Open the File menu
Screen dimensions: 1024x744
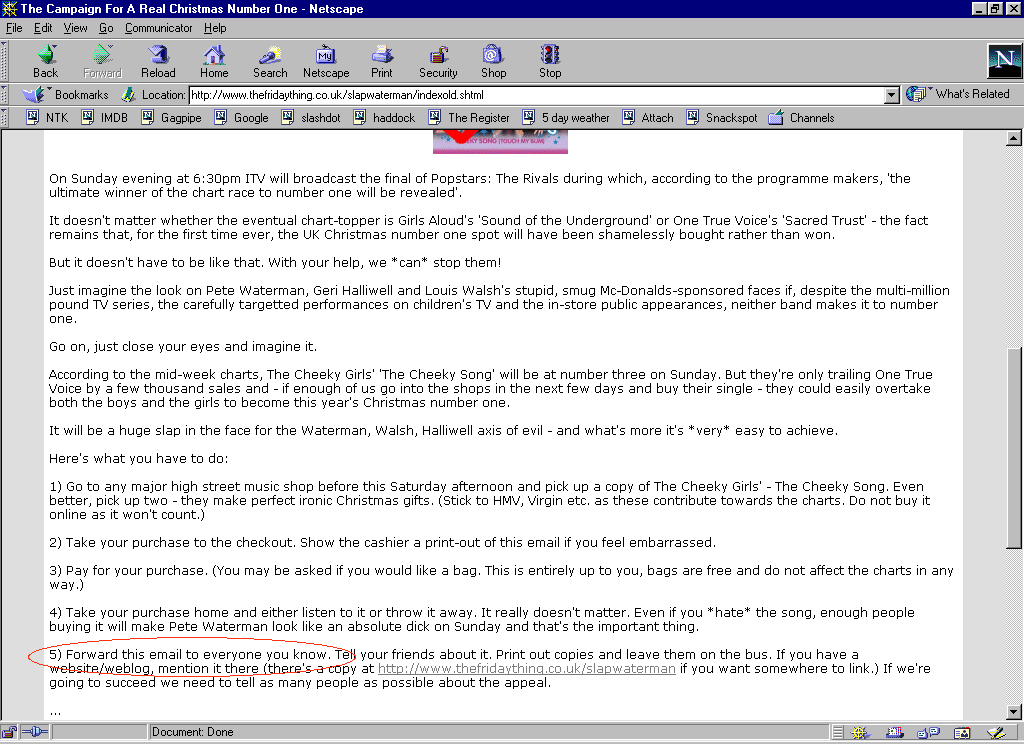(14, 28)
